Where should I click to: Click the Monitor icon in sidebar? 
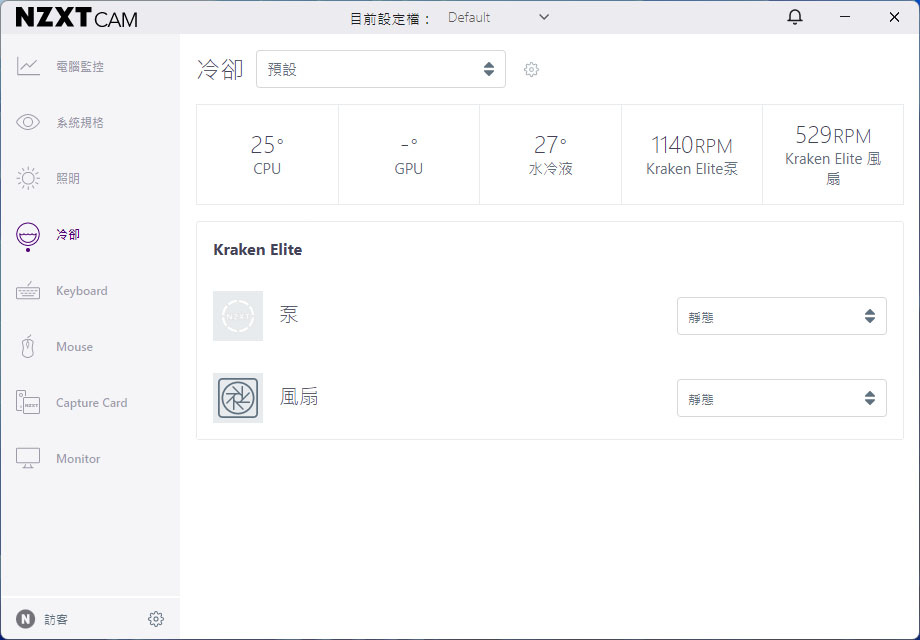28,458
